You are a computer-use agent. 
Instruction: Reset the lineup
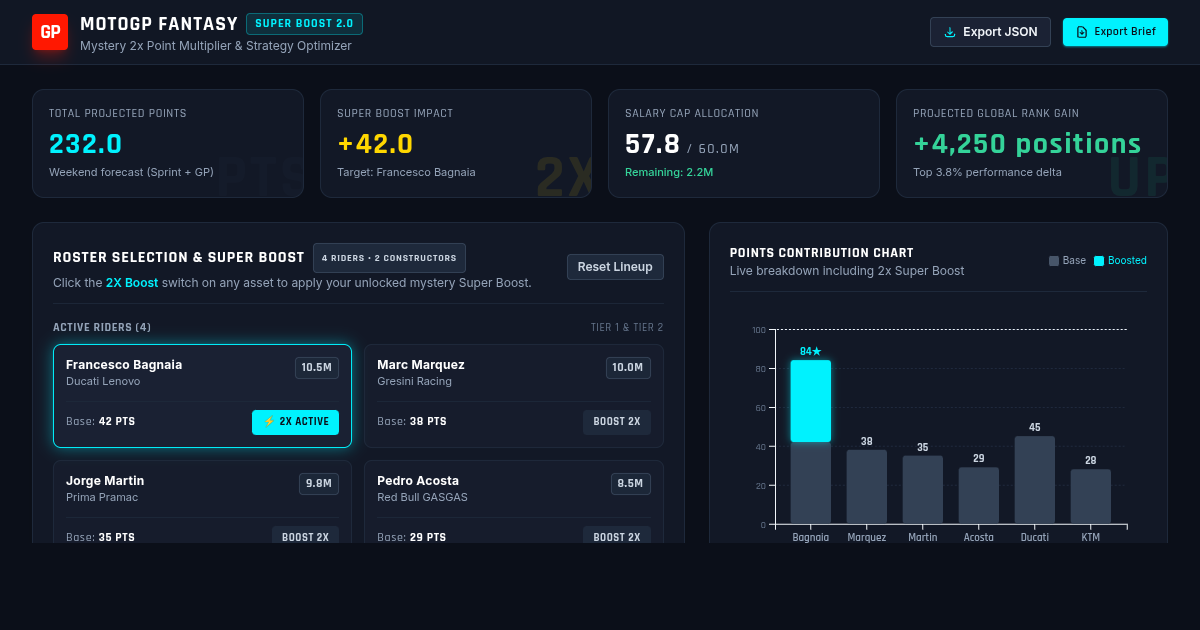tap(615, 267)
